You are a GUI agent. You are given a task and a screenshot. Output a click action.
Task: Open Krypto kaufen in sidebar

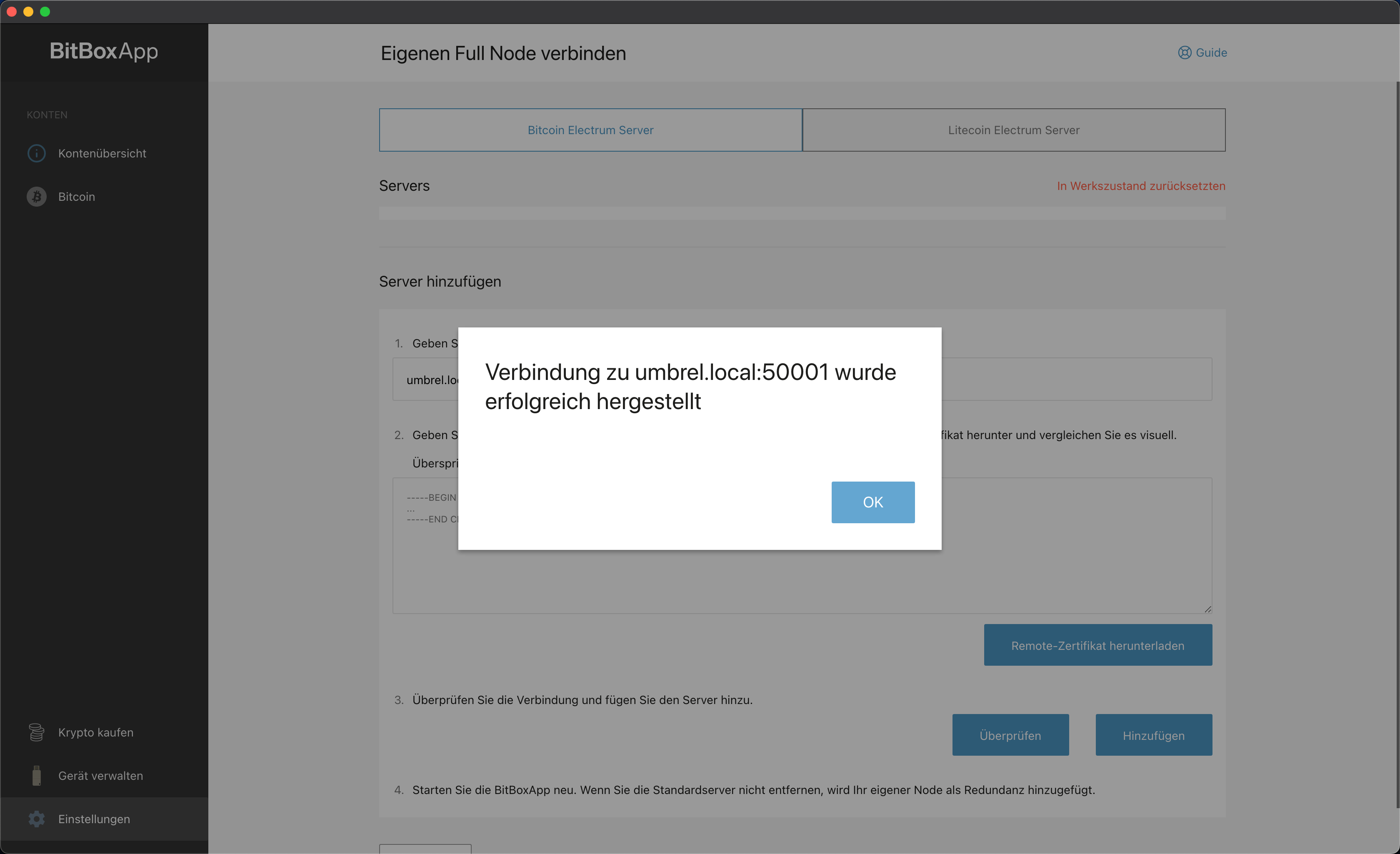(x=104, y=732)
